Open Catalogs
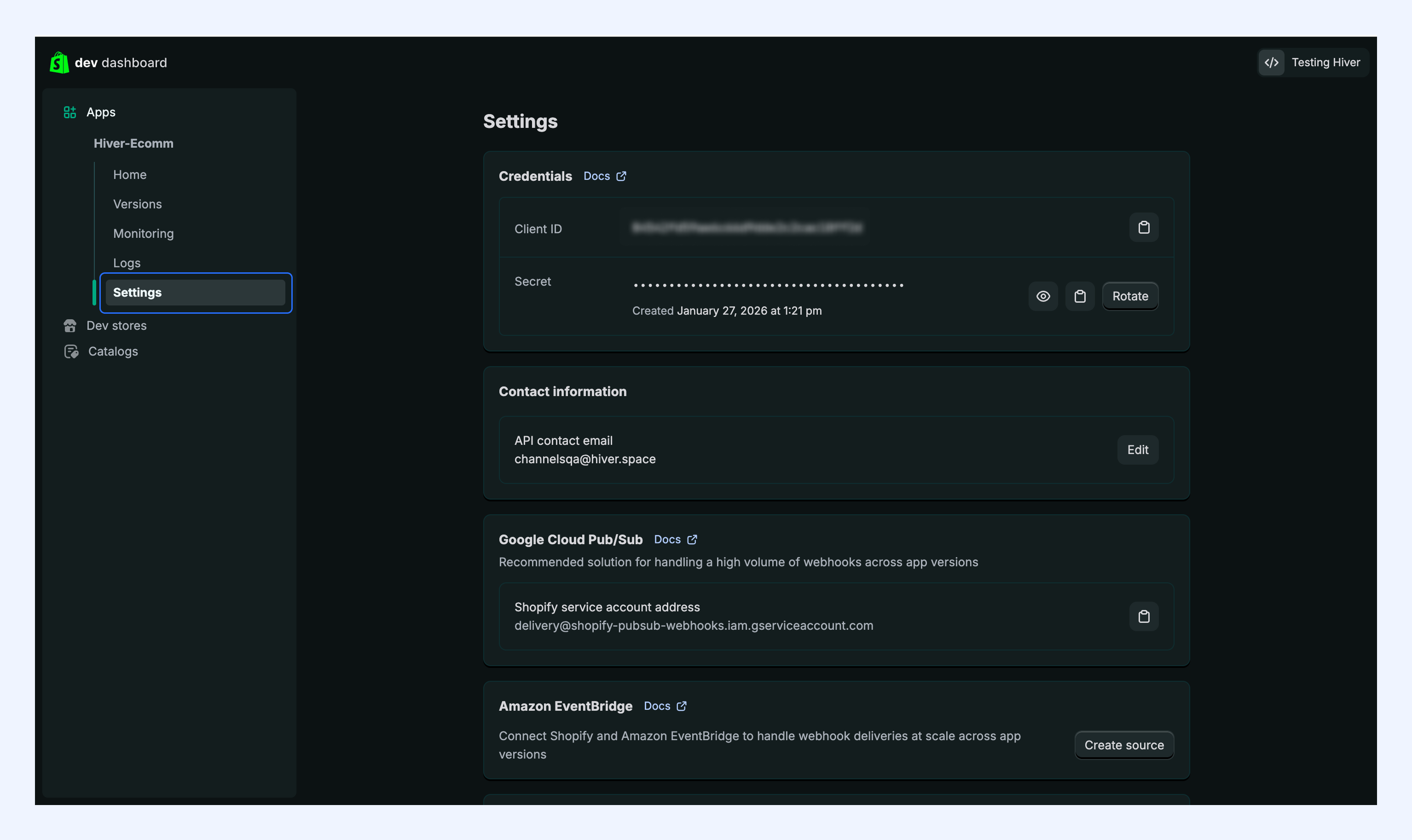 click(113, 351)
